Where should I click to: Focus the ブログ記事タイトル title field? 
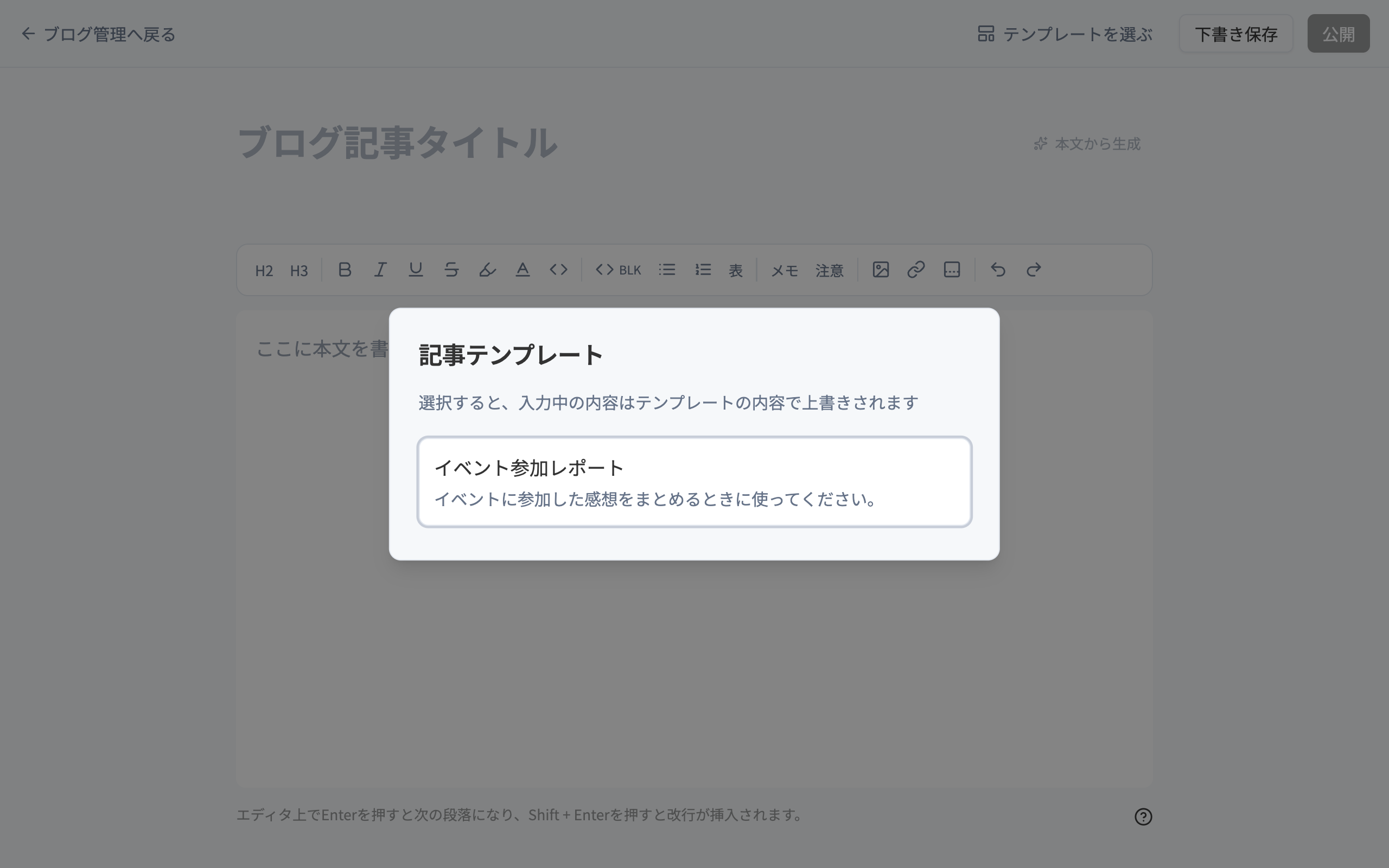tap(626, 142)
